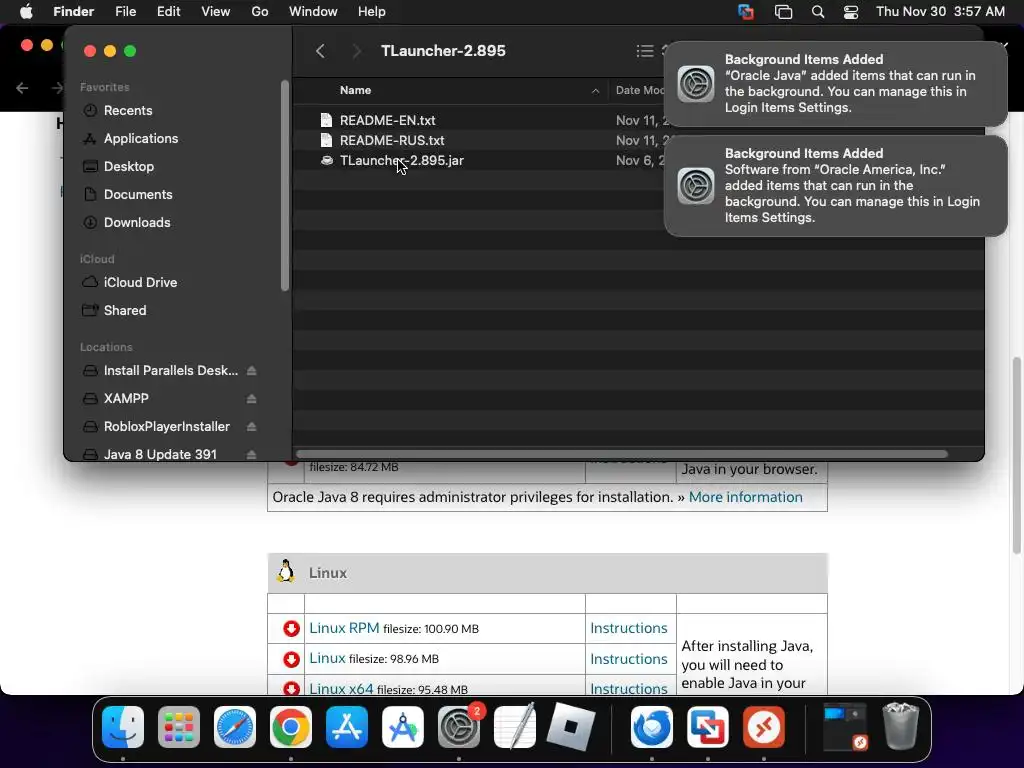This screenshot has width=1024, height=768.
Task: Launch Roblox from the dock
Action: click(571, 727)
